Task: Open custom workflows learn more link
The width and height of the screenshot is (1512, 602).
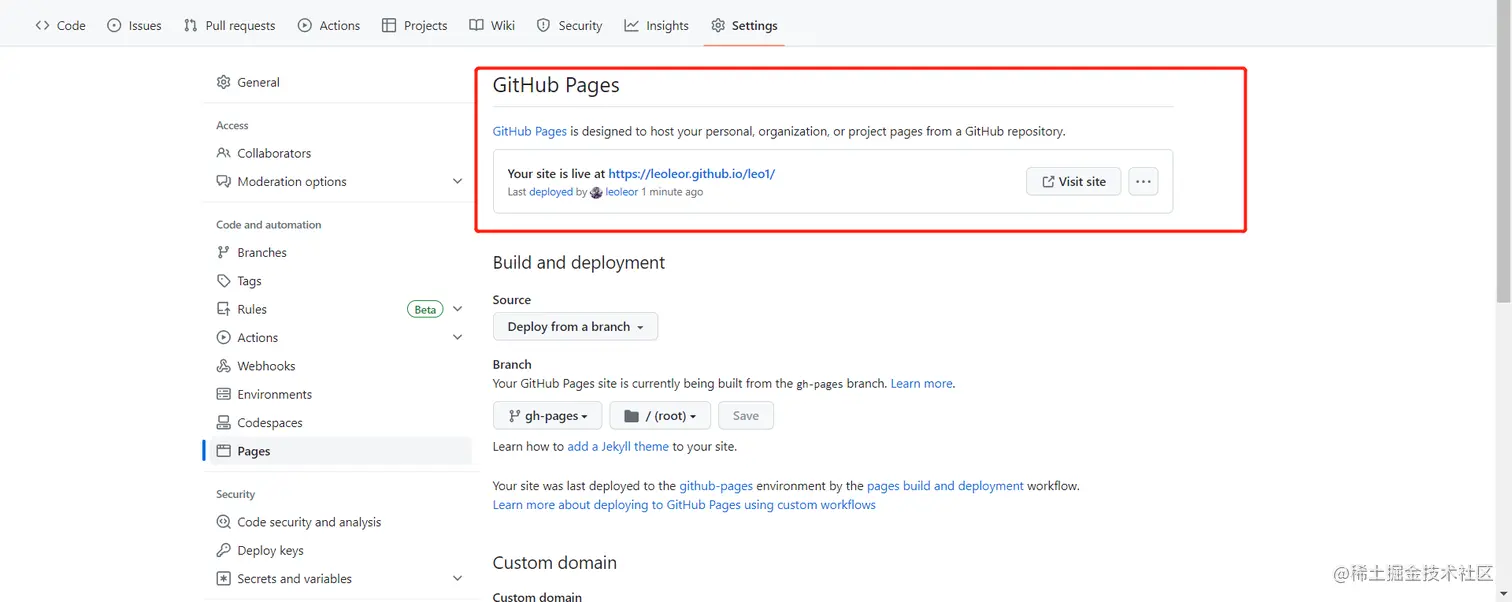Action: click(684, 505)
